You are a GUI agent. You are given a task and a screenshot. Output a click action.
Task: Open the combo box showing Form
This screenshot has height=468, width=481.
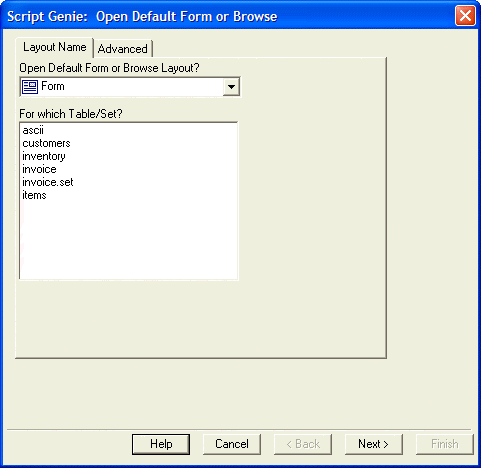pyautogui.click(x=130, y=87)
